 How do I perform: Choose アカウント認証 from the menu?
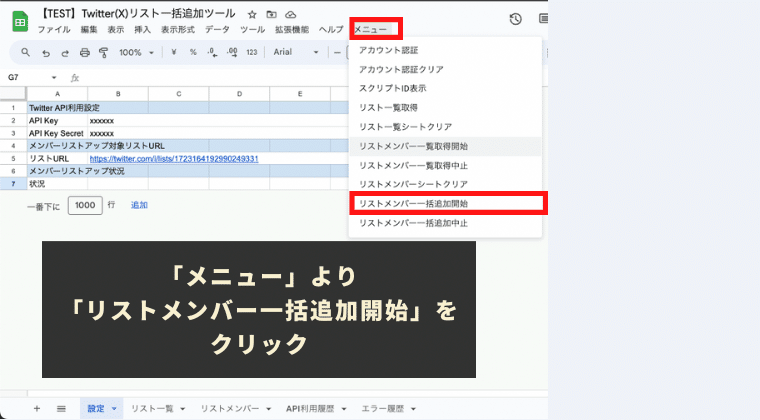[445, 50]
